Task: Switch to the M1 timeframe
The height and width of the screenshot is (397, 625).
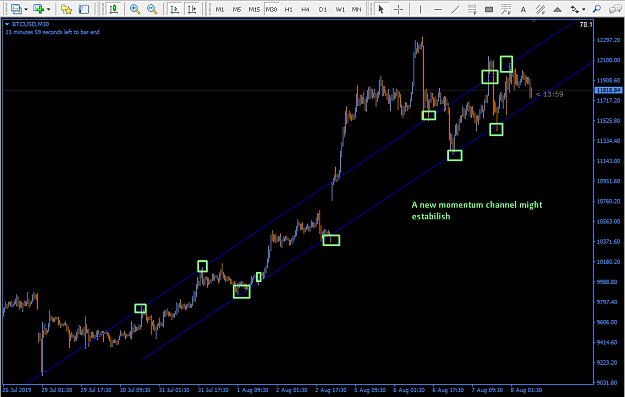Action: tap(220, 9)
